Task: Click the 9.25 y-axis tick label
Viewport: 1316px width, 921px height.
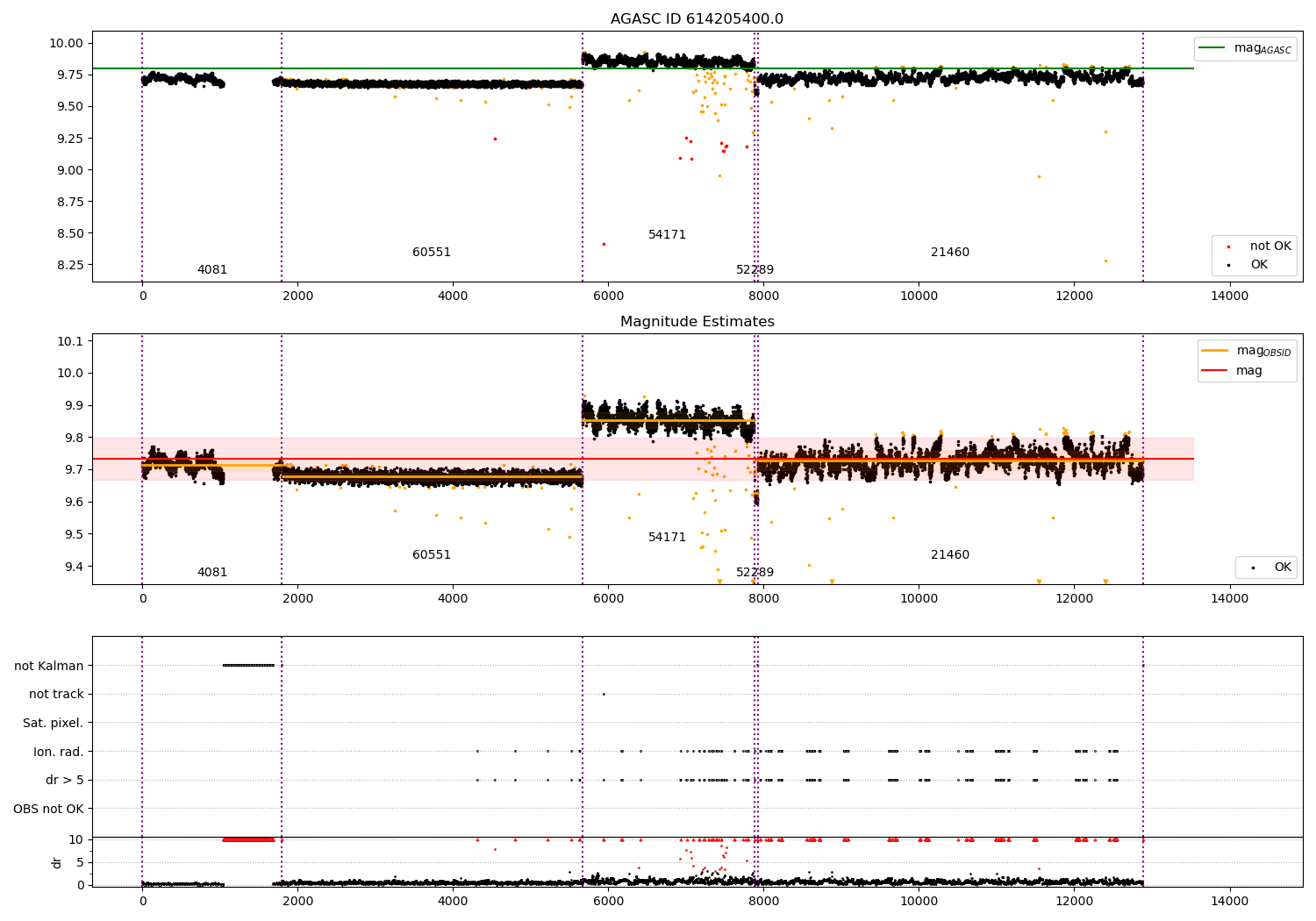Action: tap(68, 138)
